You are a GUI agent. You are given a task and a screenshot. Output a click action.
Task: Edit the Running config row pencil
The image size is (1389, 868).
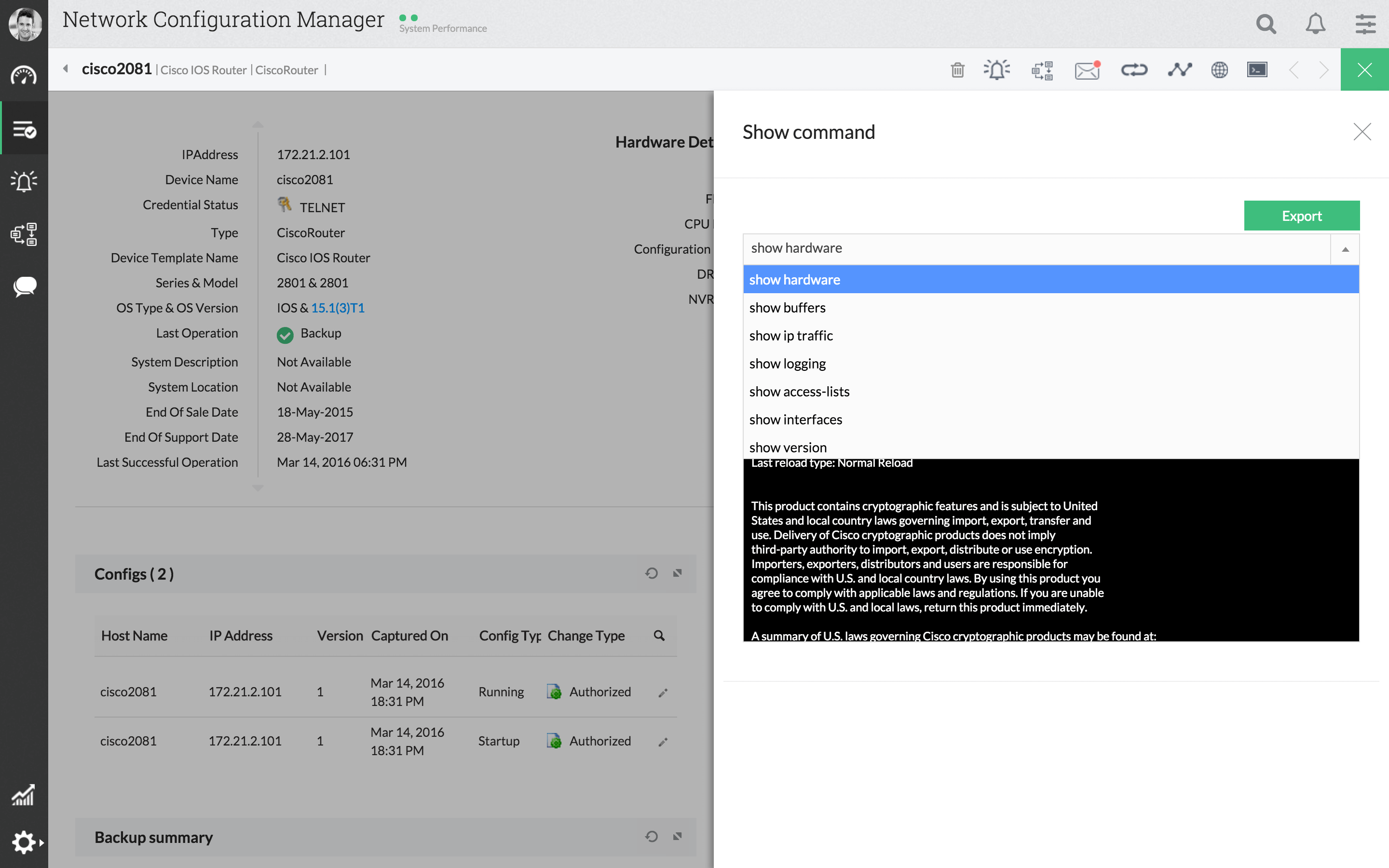[x=663, y=692]
